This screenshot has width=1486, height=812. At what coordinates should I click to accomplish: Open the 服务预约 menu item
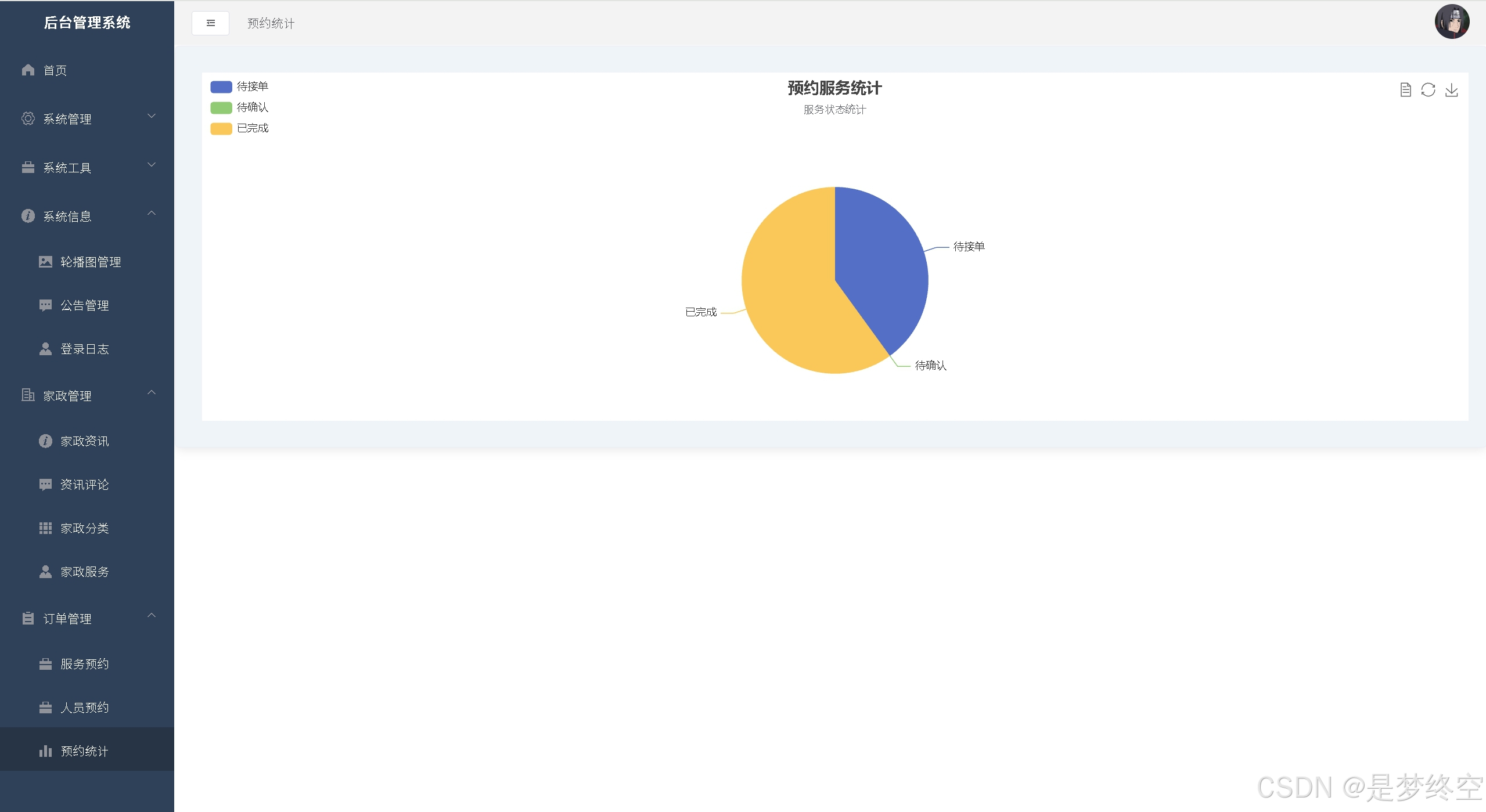pos(85,664)
